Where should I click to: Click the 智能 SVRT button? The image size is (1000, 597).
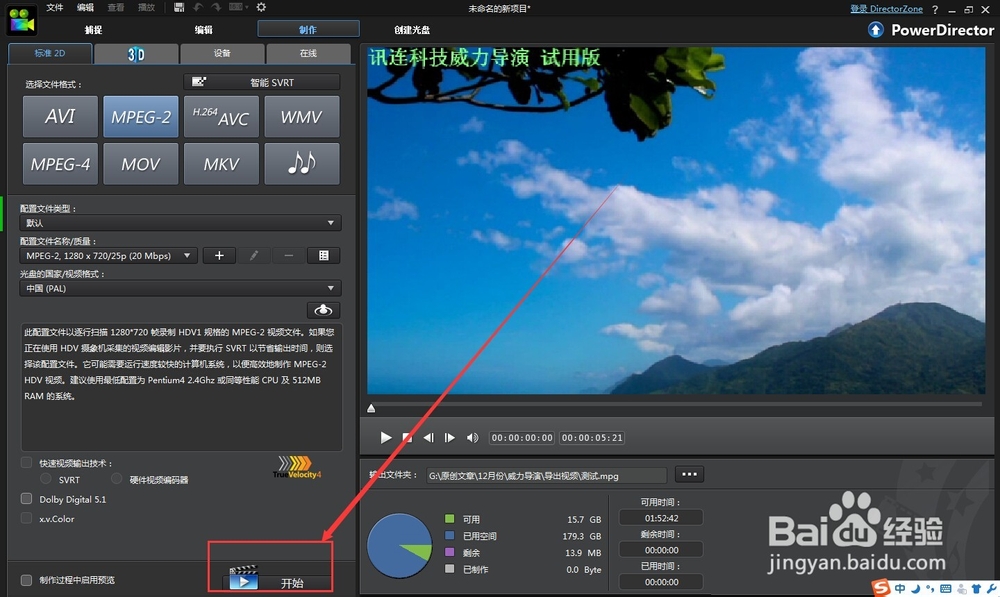point(262,82)
